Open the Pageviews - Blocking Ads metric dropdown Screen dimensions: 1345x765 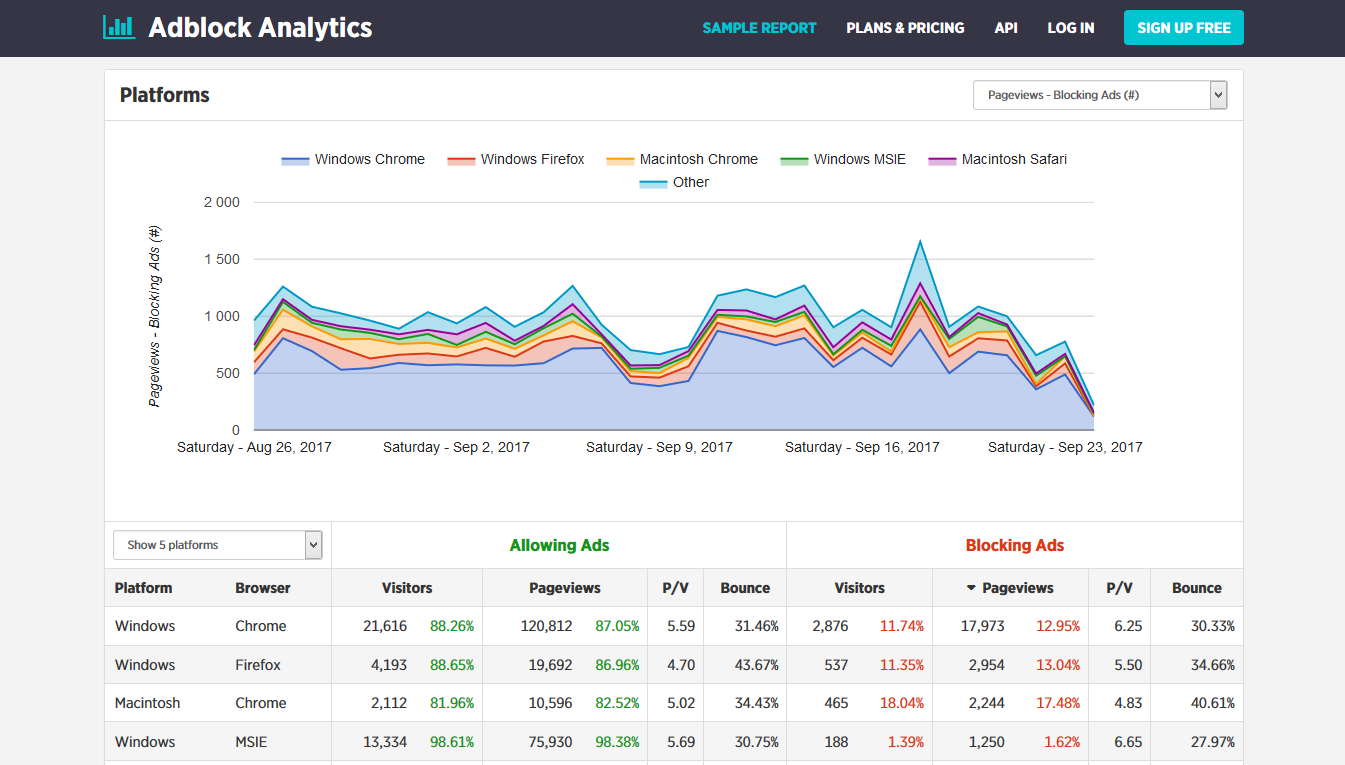(1100, 94)
